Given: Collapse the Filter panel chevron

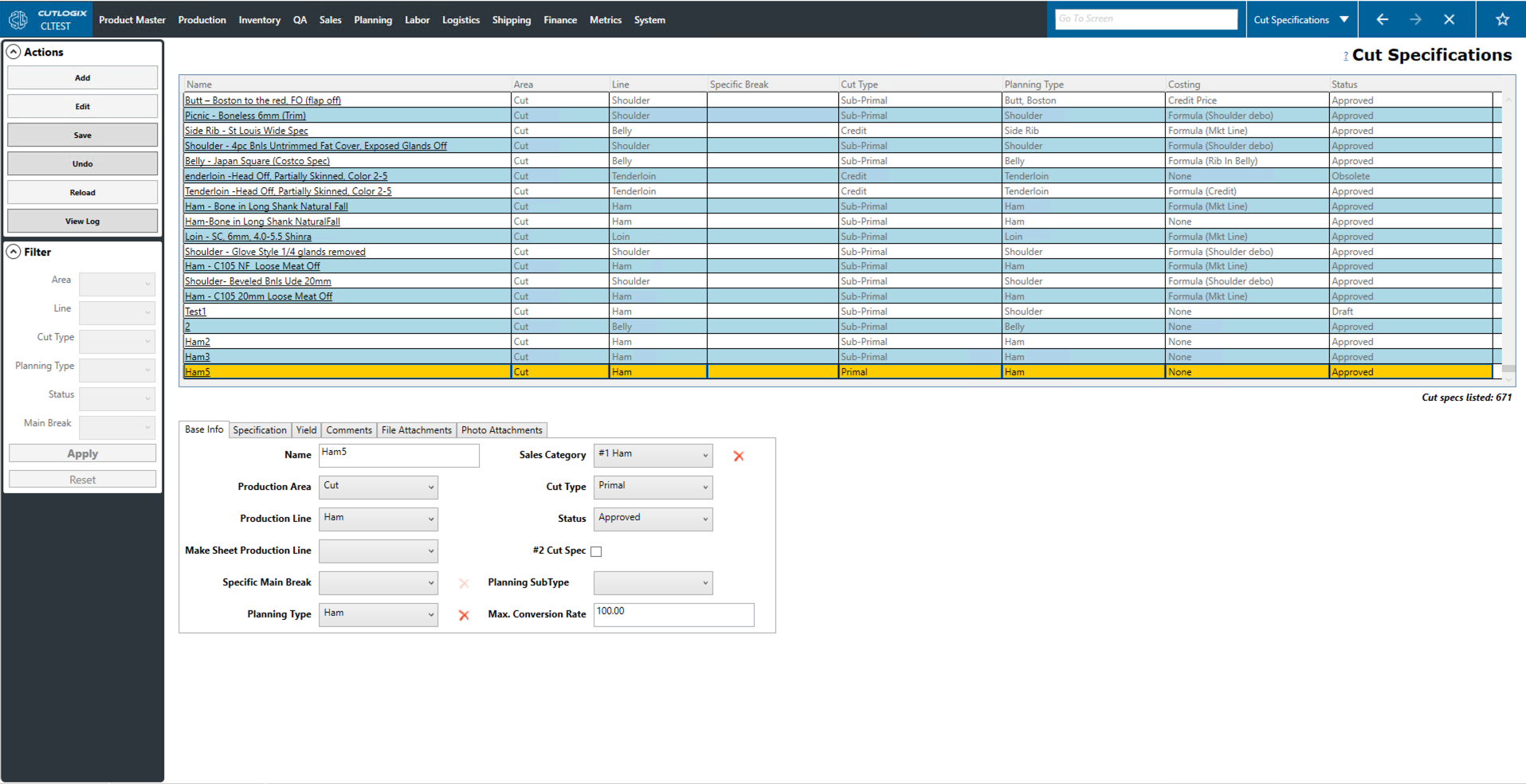Looking at the screenshot, I should (14, 253).
